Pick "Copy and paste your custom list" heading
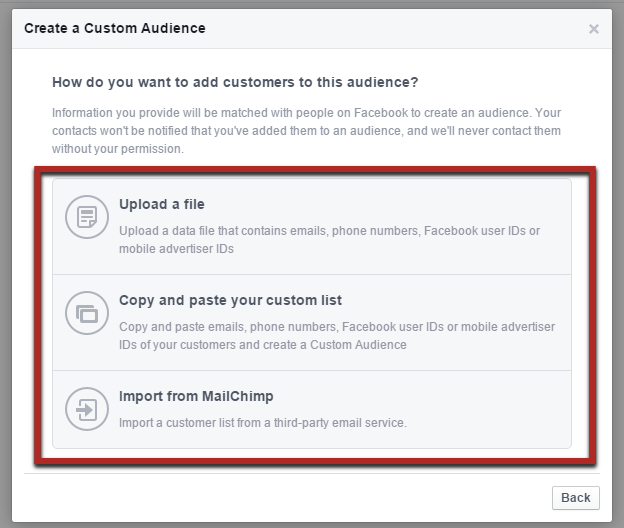This screenshot has height=528, width=624. pos(230,300)
